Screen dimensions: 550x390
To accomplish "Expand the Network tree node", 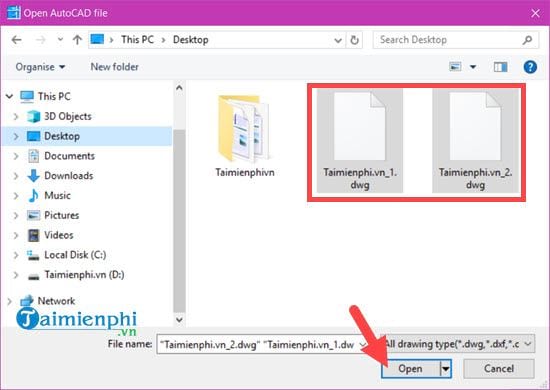I will 9,301.
